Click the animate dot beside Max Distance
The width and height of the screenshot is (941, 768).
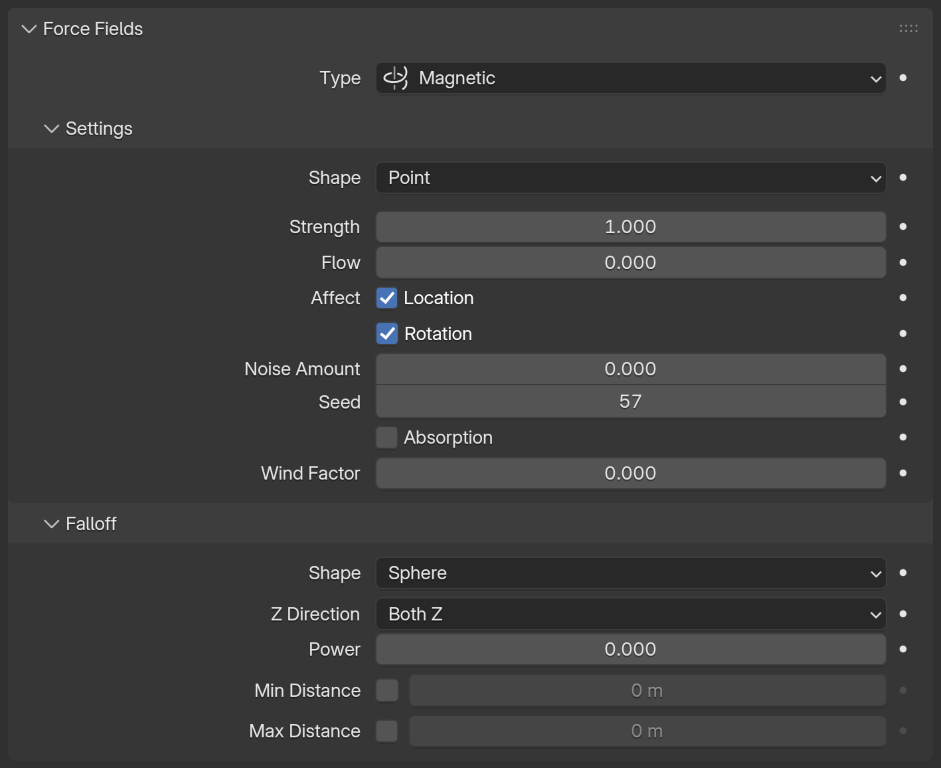(903, 731)
